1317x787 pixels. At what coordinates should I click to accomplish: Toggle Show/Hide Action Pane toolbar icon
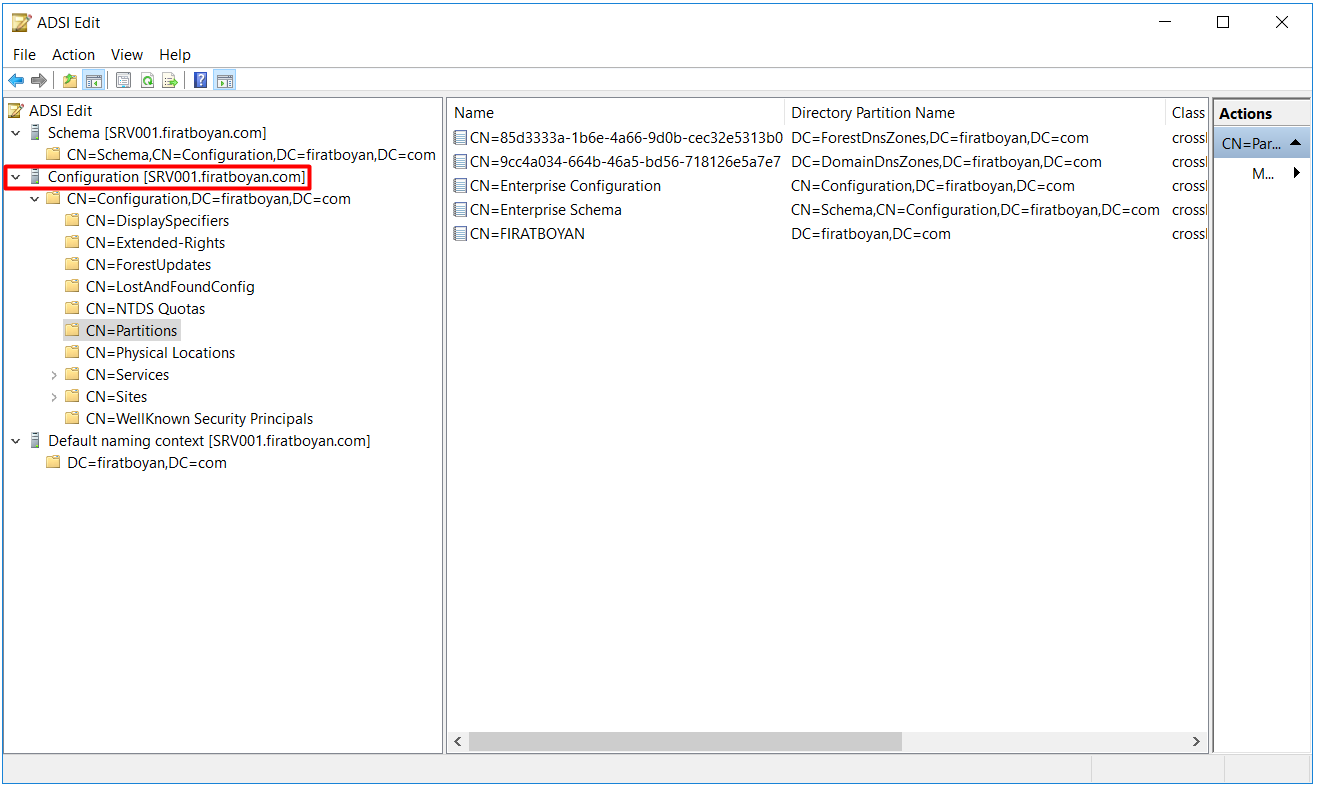pyautogui.click(x=225, y=81)
